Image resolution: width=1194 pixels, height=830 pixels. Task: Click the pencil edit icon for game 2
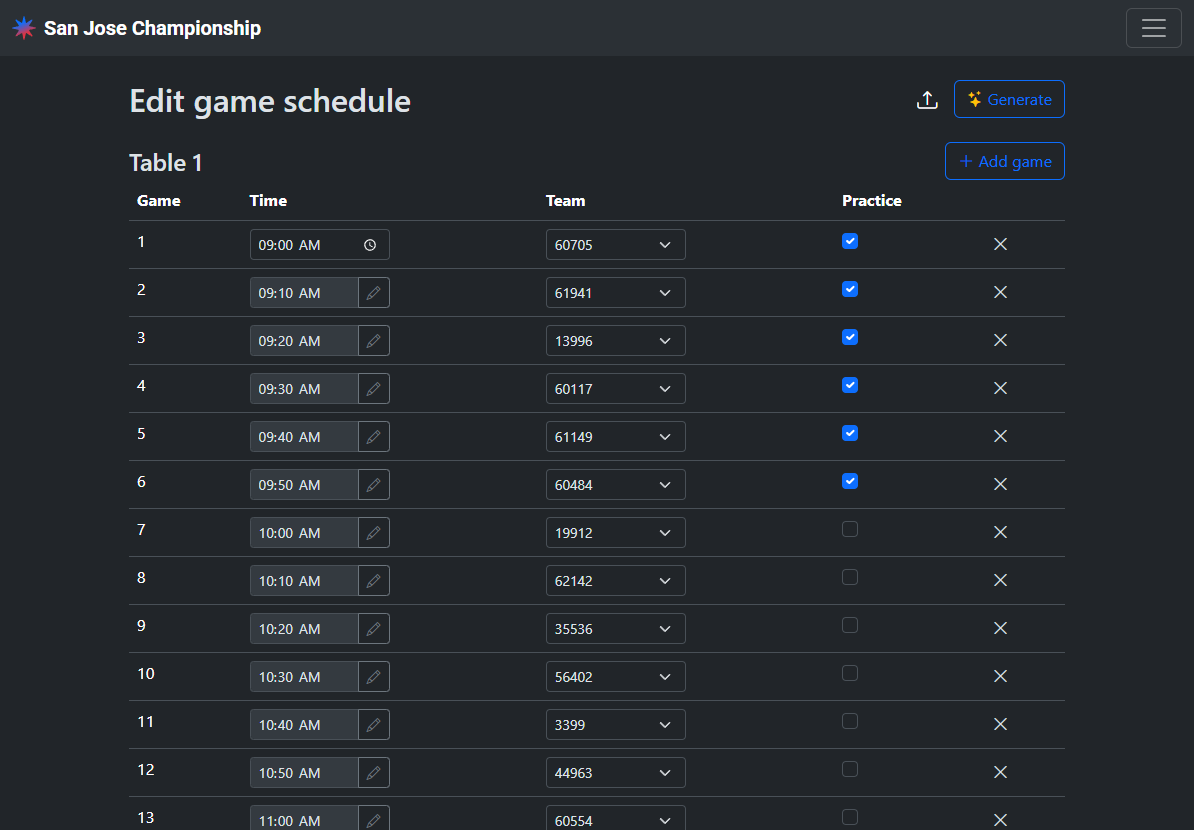coord(374,293)
